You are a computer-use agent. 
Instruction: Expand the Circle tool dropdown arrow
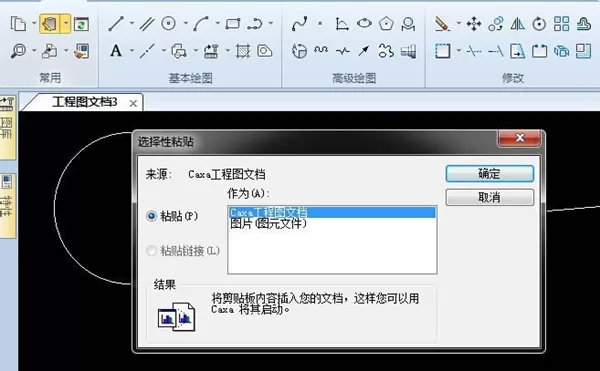185,24
